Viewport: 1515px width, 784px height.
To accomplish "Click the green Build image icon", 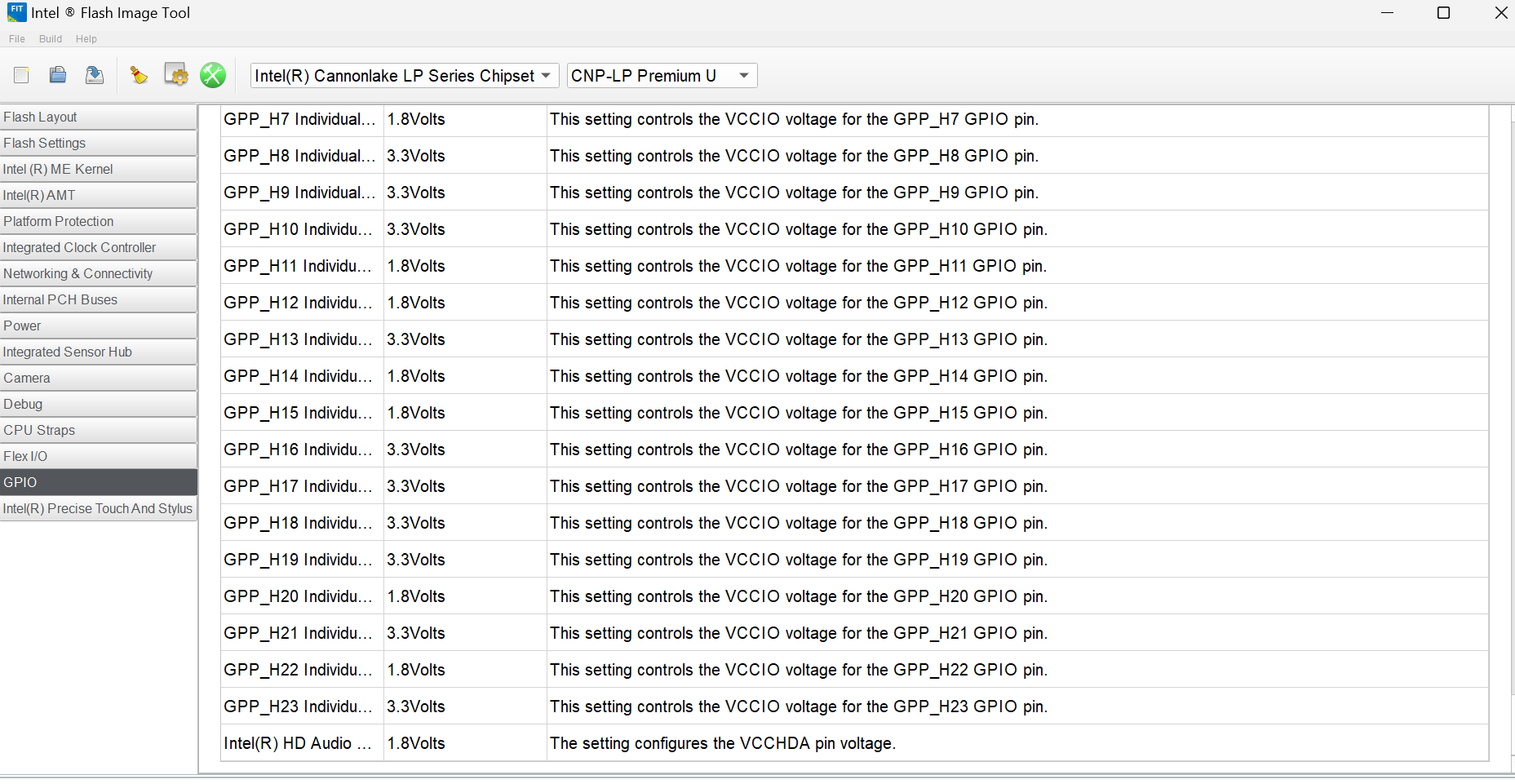I will 213,75.
